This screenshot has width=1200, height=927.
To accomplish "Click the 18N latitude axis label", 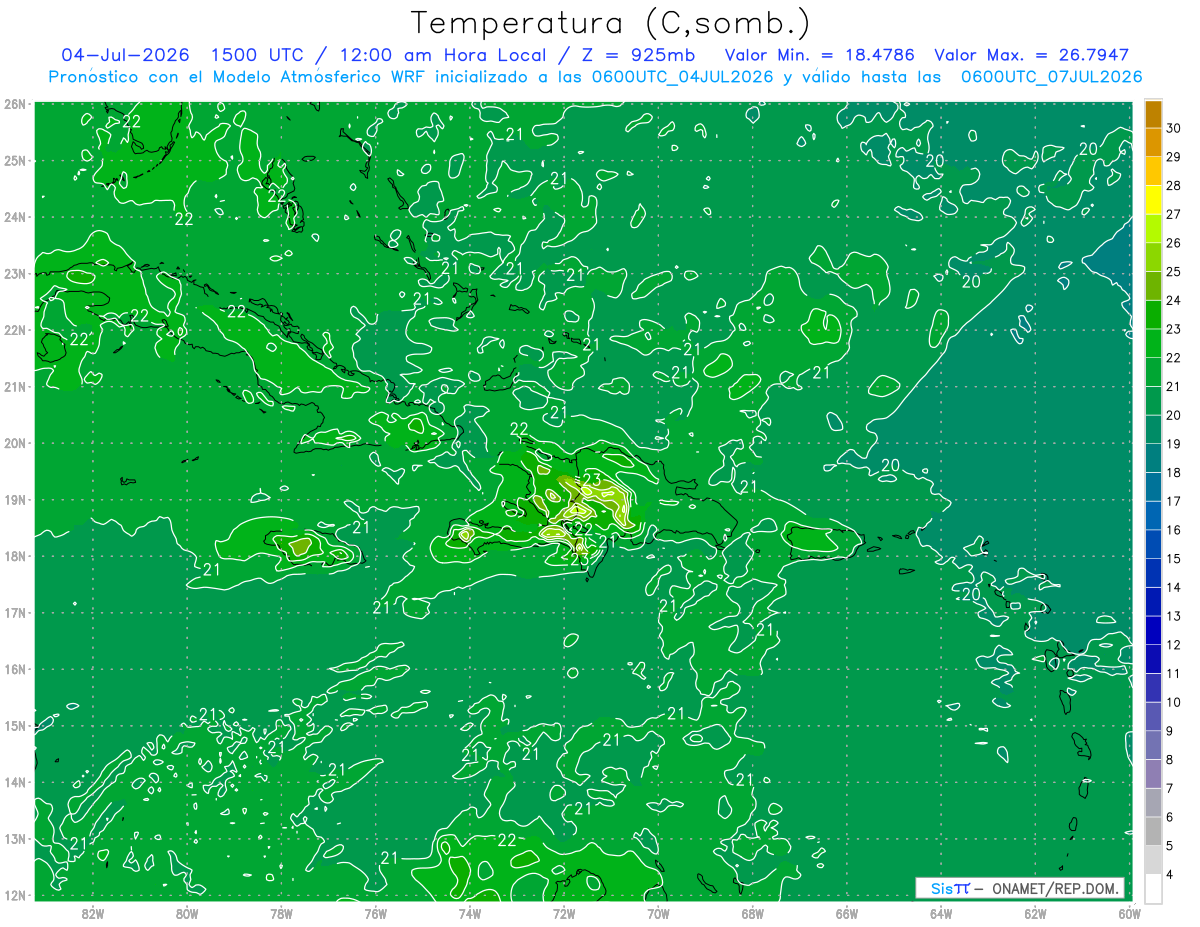I will [x=15, y=556].
